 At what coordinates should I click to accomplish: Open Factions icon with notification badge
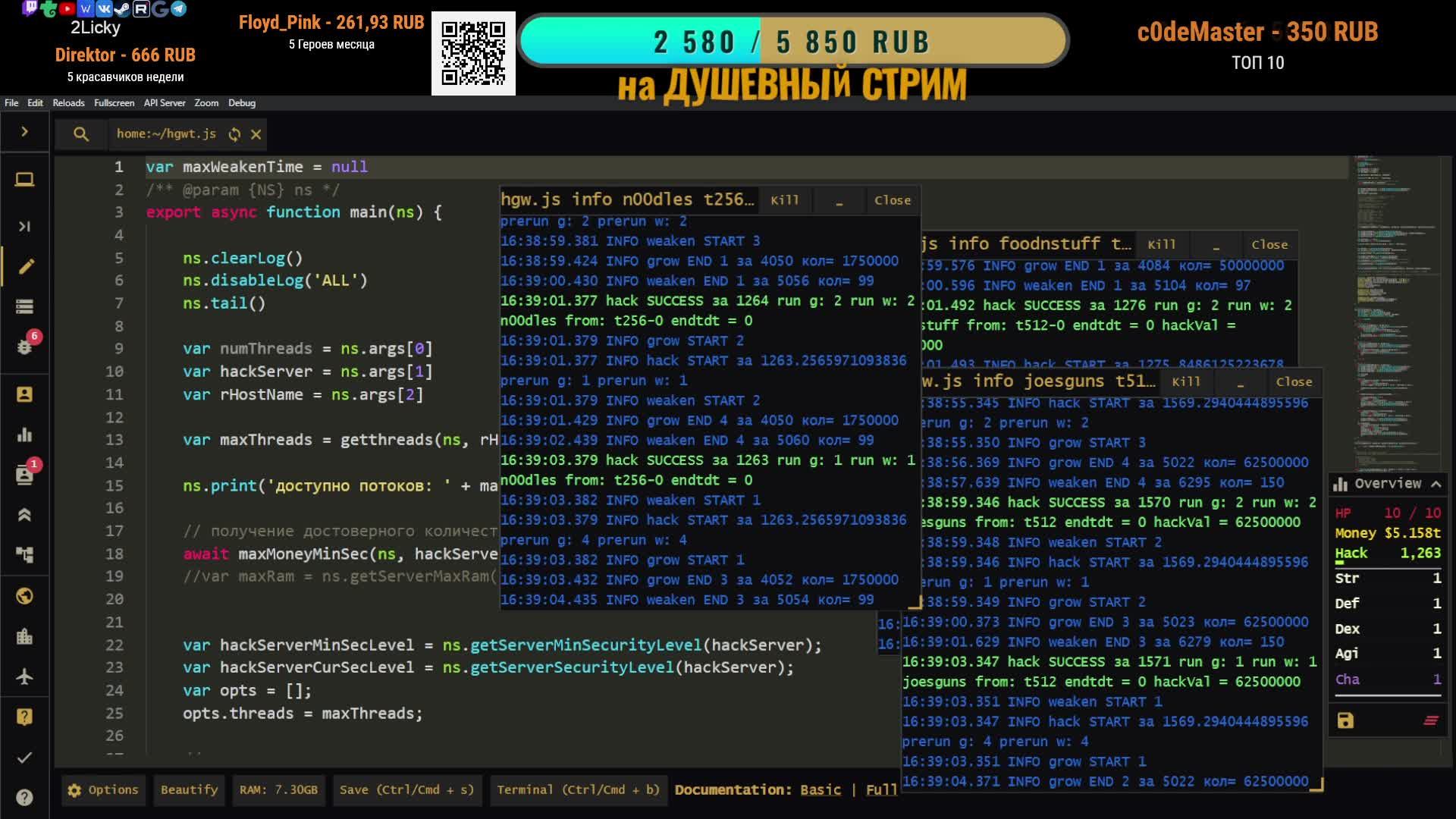pos(24,475)
